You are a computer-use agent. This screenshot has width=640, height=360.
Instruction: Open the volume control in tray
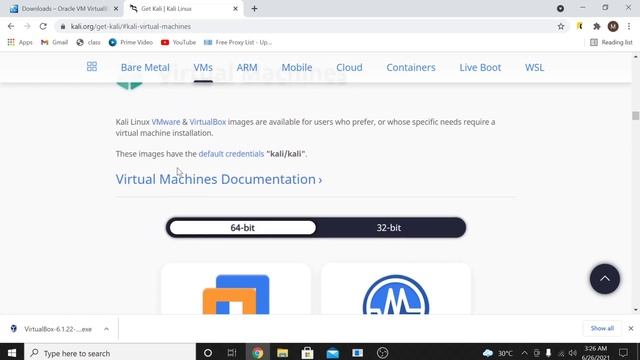[x=573, y=353]
